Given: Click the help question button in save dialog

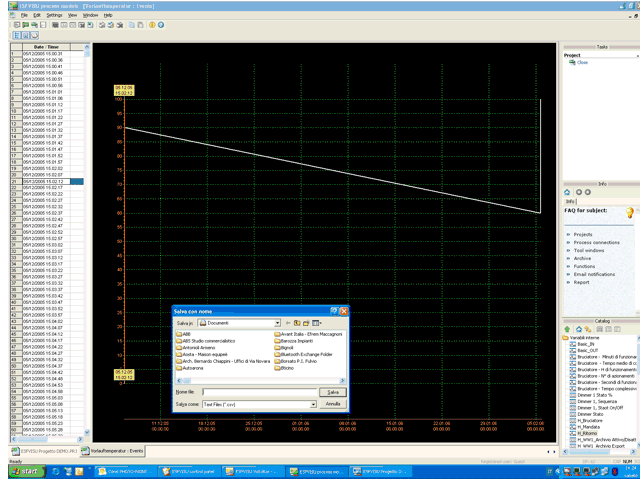Looking at the screenshot, I should [334, 311].
